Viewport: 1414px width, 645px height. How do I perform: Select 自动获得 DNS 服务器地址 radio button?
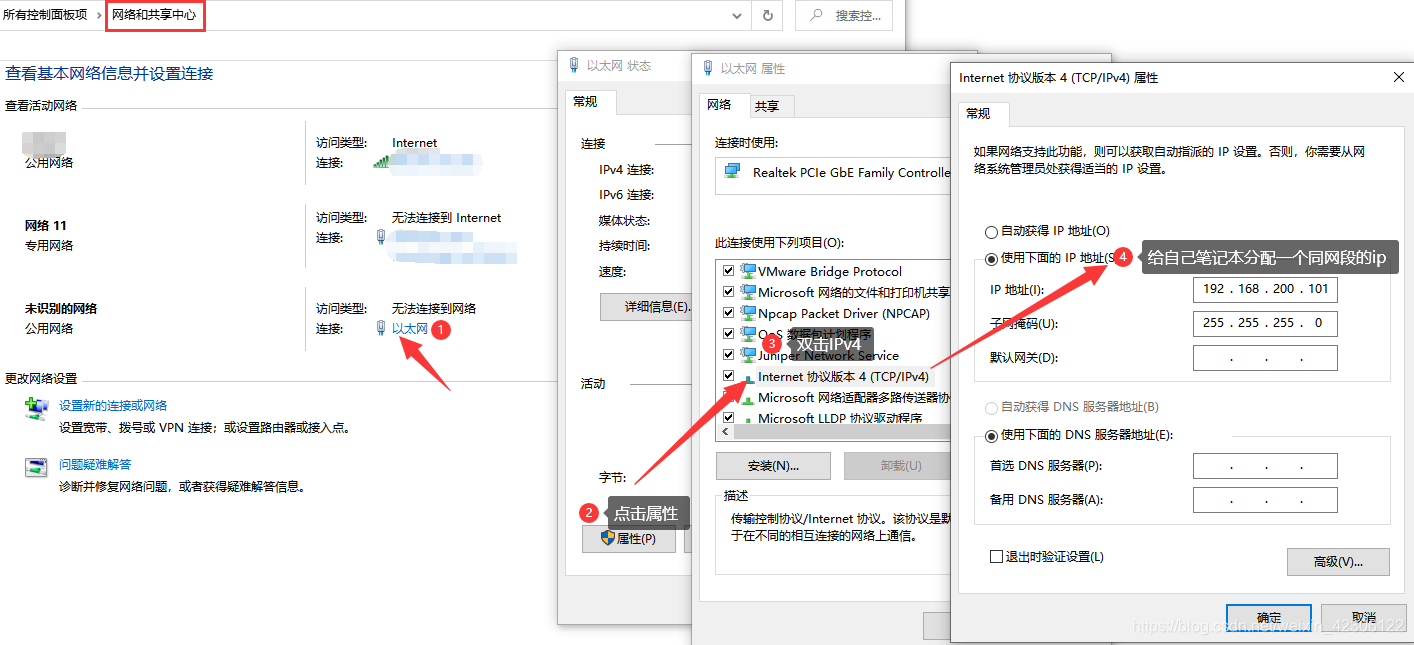[x=991, y=408]
